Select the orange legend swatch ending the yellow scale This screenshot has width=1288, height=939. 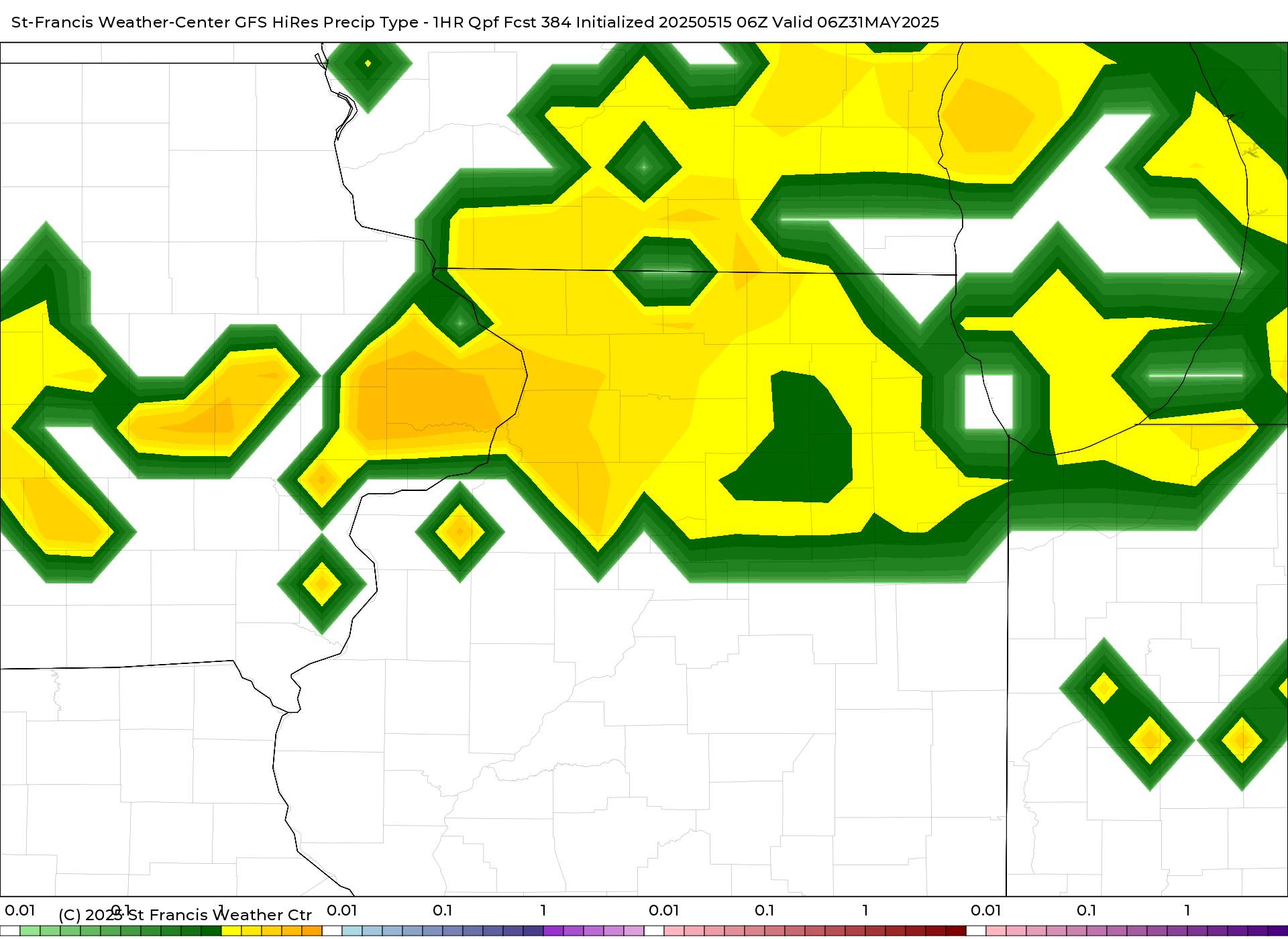(x=312, y=931)
